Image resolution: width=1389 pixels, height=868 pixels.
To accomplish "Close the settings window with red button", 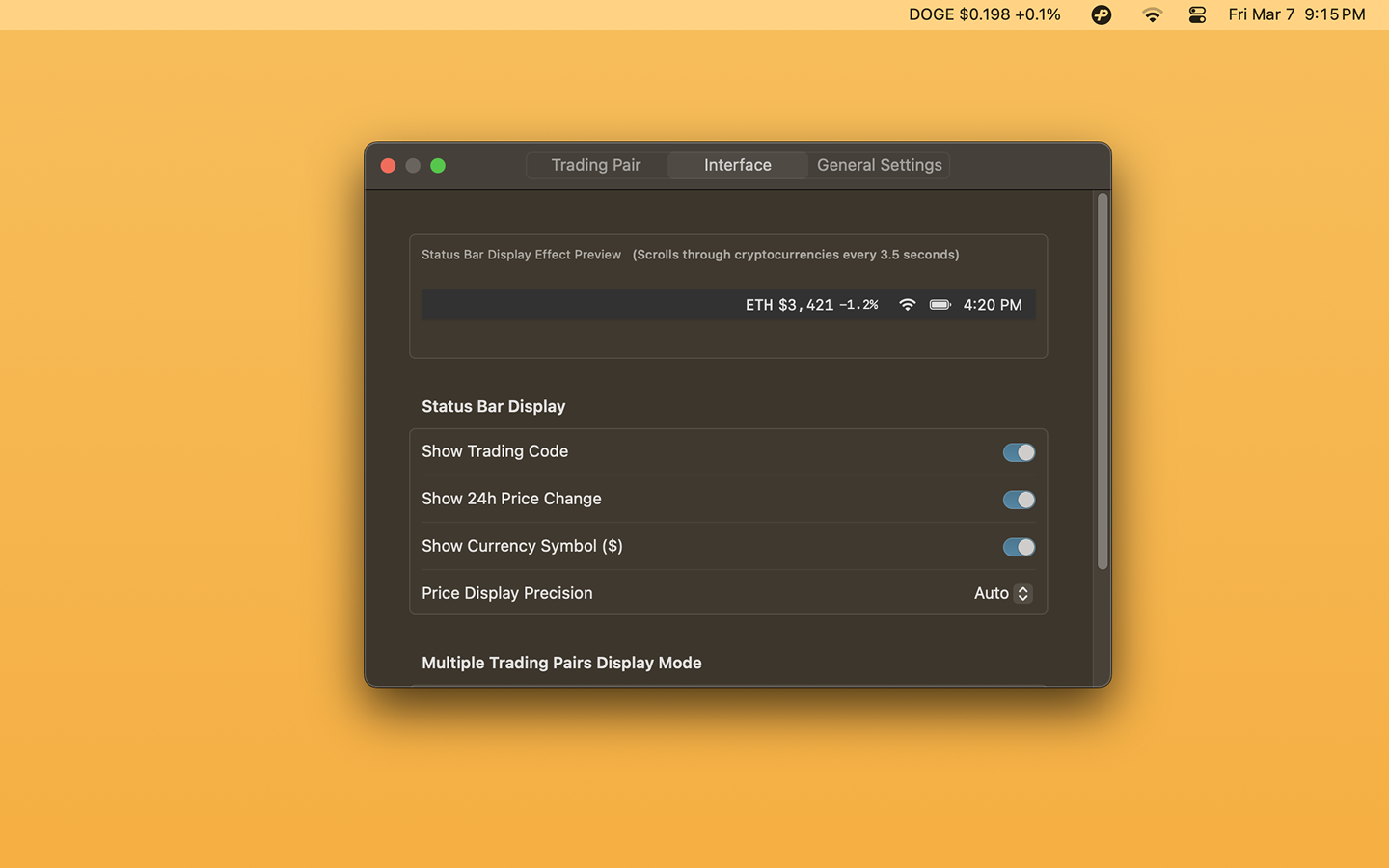I will 389,166.
